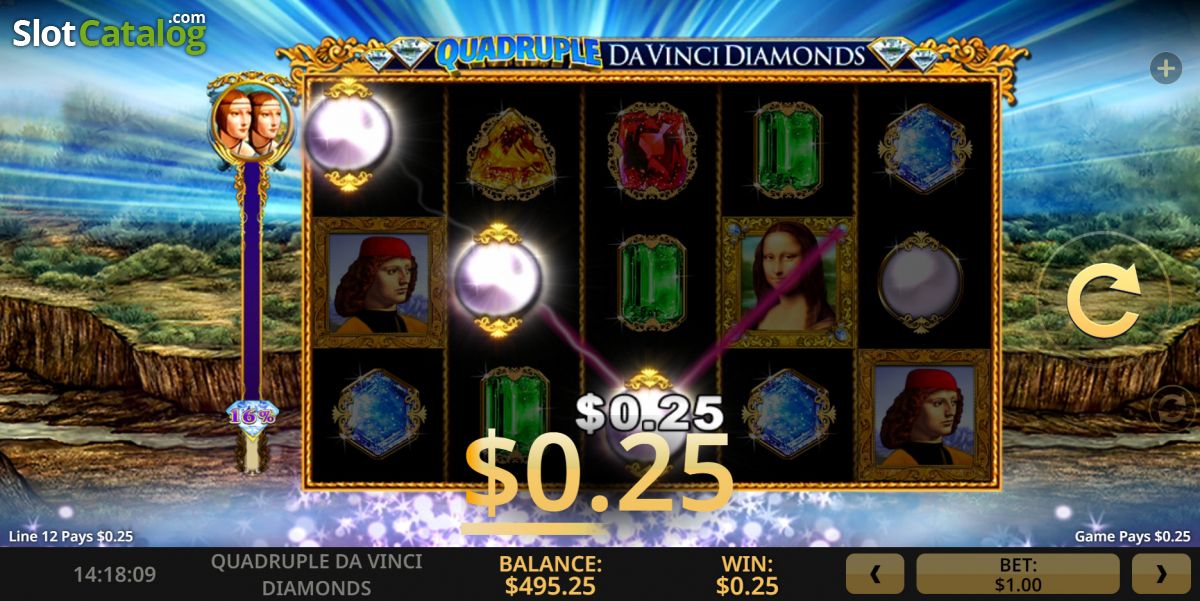This screenshot has height=601, width=1200.
Task: Click the blue sapphire in top-right reel
Action: coord(925,149)
